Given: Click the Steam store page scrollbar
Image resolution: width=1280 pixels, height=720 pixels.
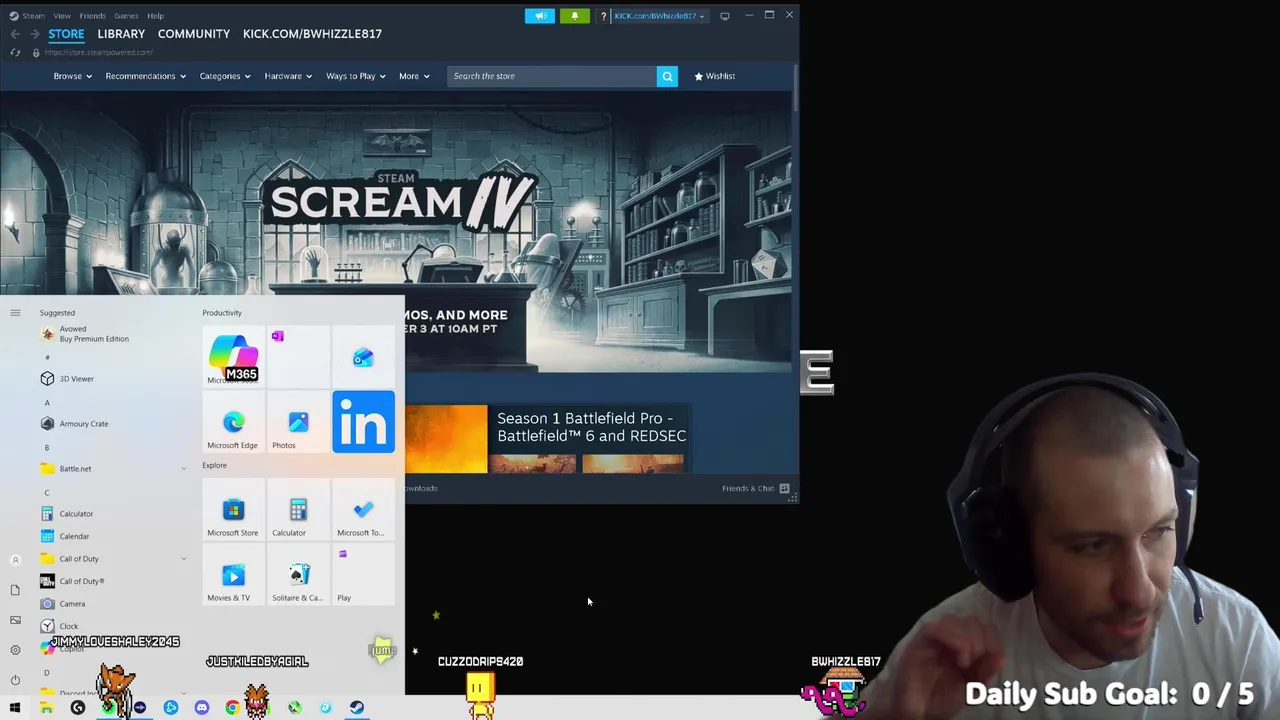Looking at the screenshot, I should coord(796,88).
